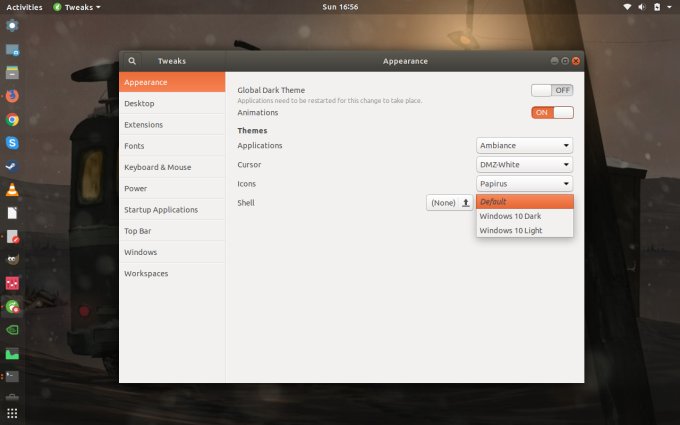The image size is (680, 425).
Task: Go to Extensions in the sidebar
Action: point(143,125)
